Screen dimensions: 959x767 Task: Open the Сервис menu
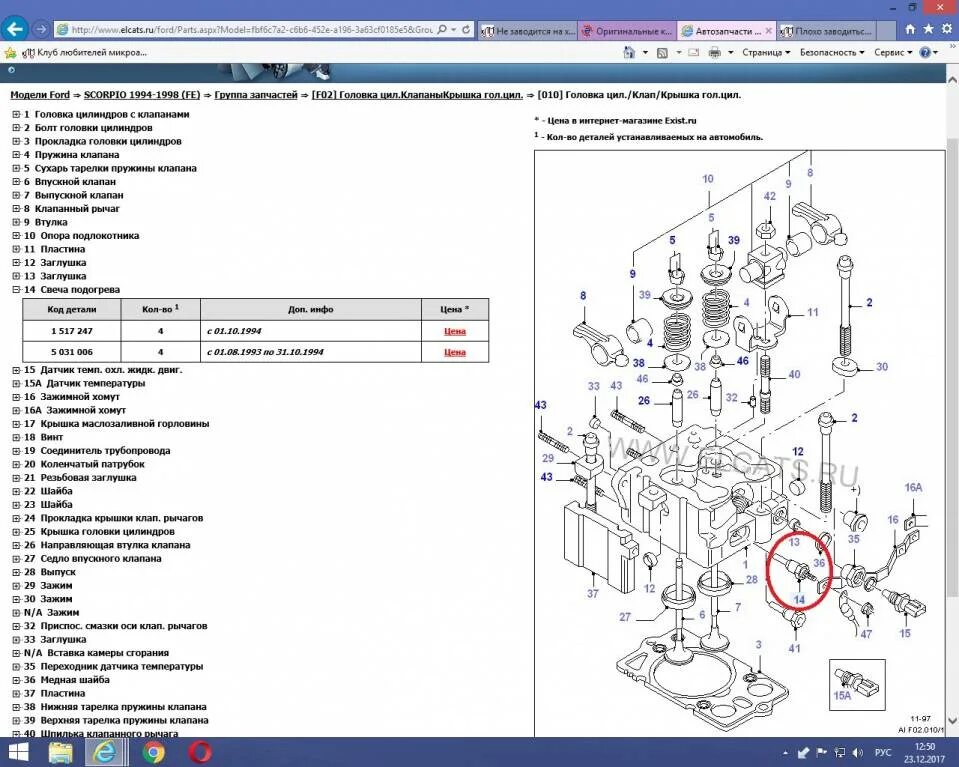(893, 53)
